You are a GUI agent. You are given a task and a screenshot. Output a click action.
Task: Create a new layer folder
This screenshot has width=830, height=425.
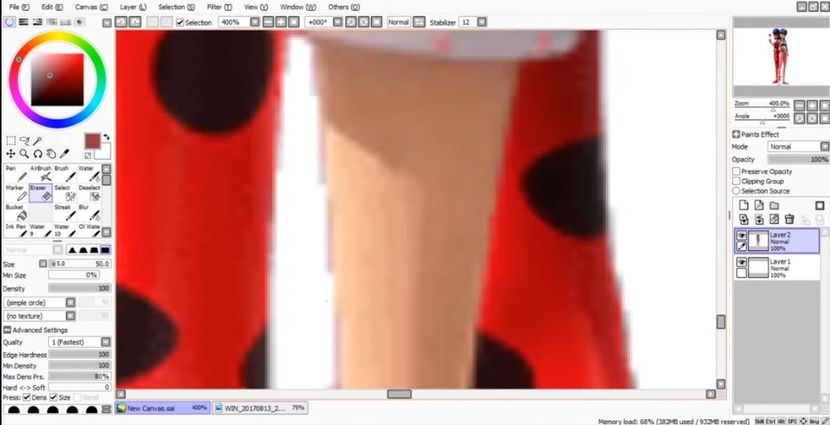coord(774,205)
